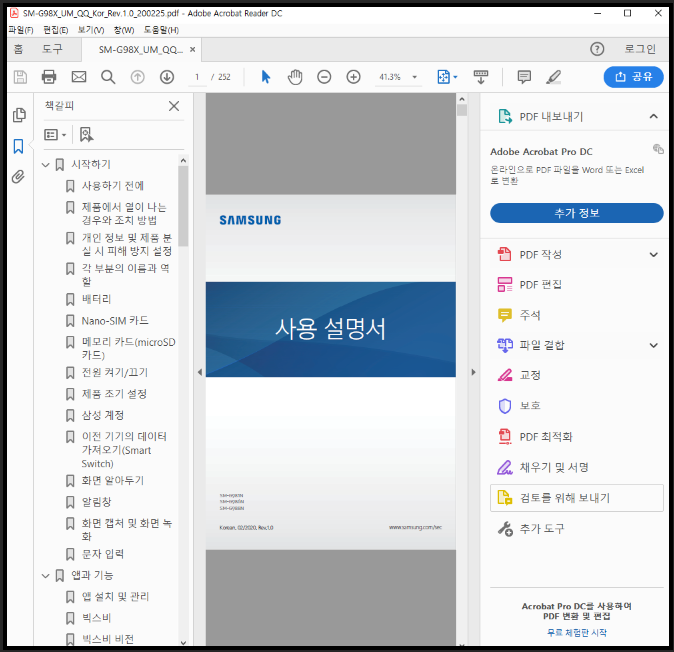Click the bookmarks panel scrollbar thumb
Viewport: 674px width, 652px height.
[x=183, y=206]
